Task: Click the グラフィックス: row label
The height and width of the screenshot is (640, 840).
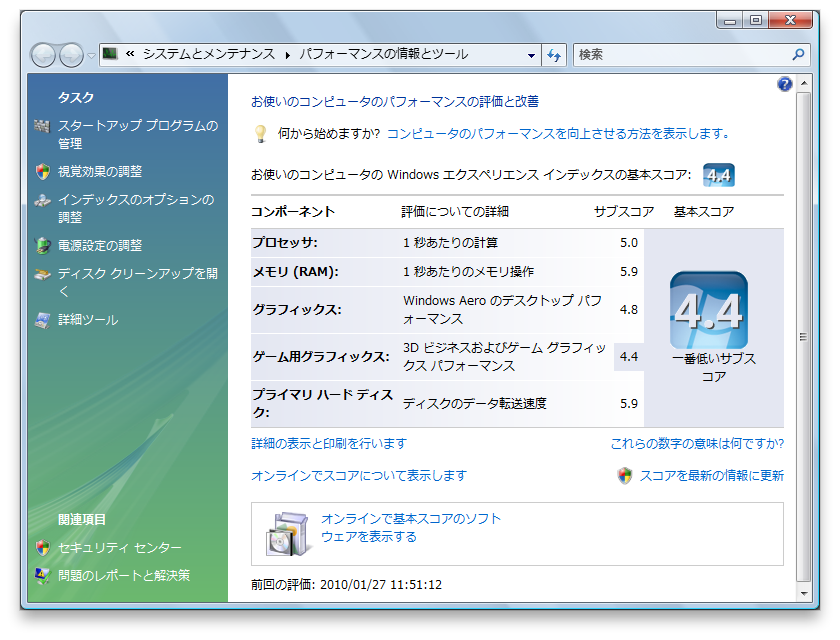Action: 297,310
